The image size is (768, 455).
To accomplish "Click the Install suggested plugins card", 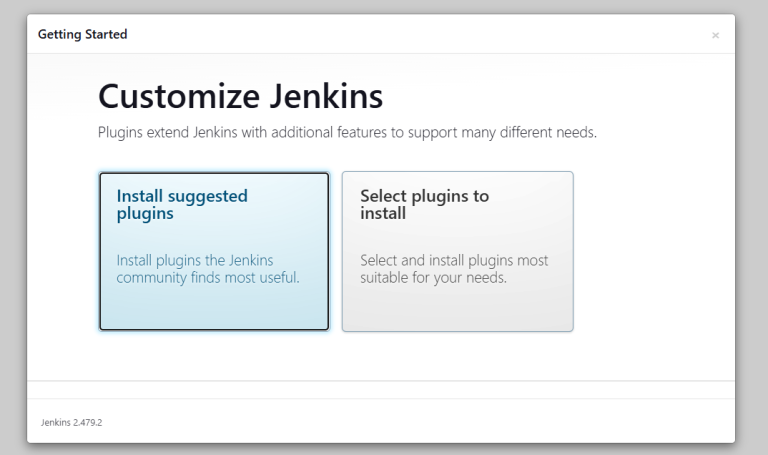I will (214, 250).
